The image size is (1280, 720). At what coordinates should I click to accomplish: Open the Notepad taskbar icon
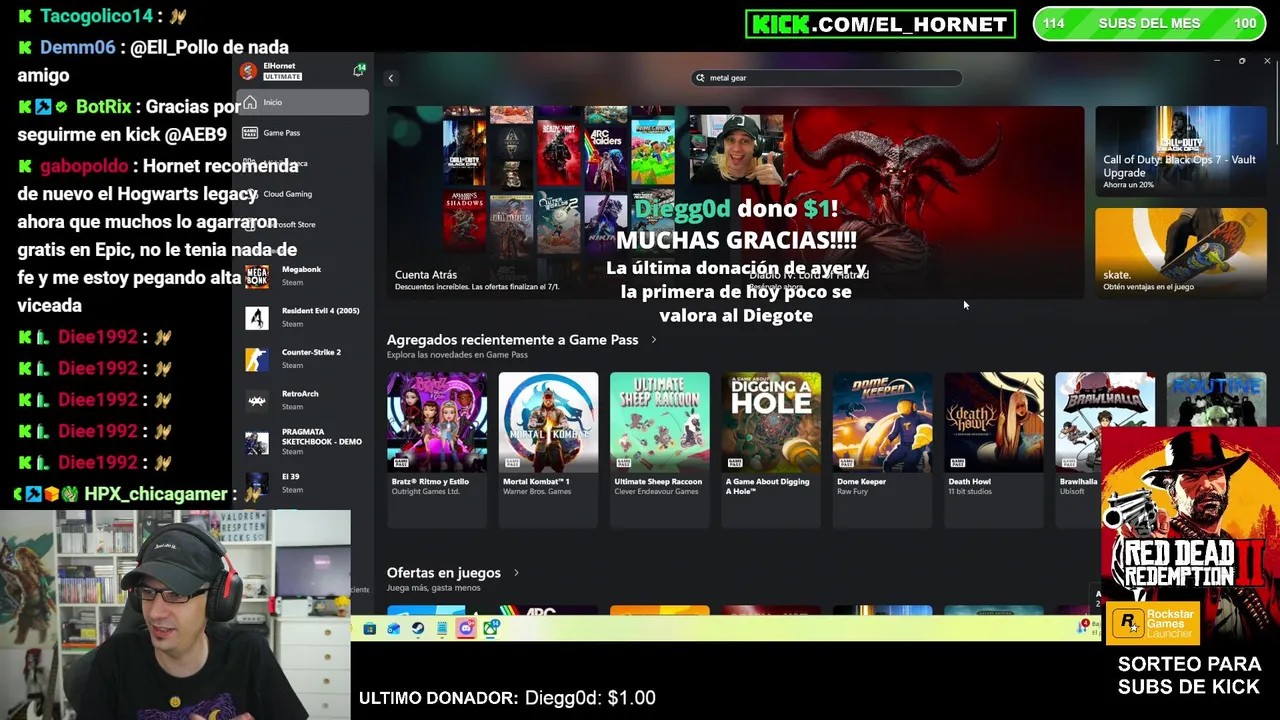(x=441, y=629)
